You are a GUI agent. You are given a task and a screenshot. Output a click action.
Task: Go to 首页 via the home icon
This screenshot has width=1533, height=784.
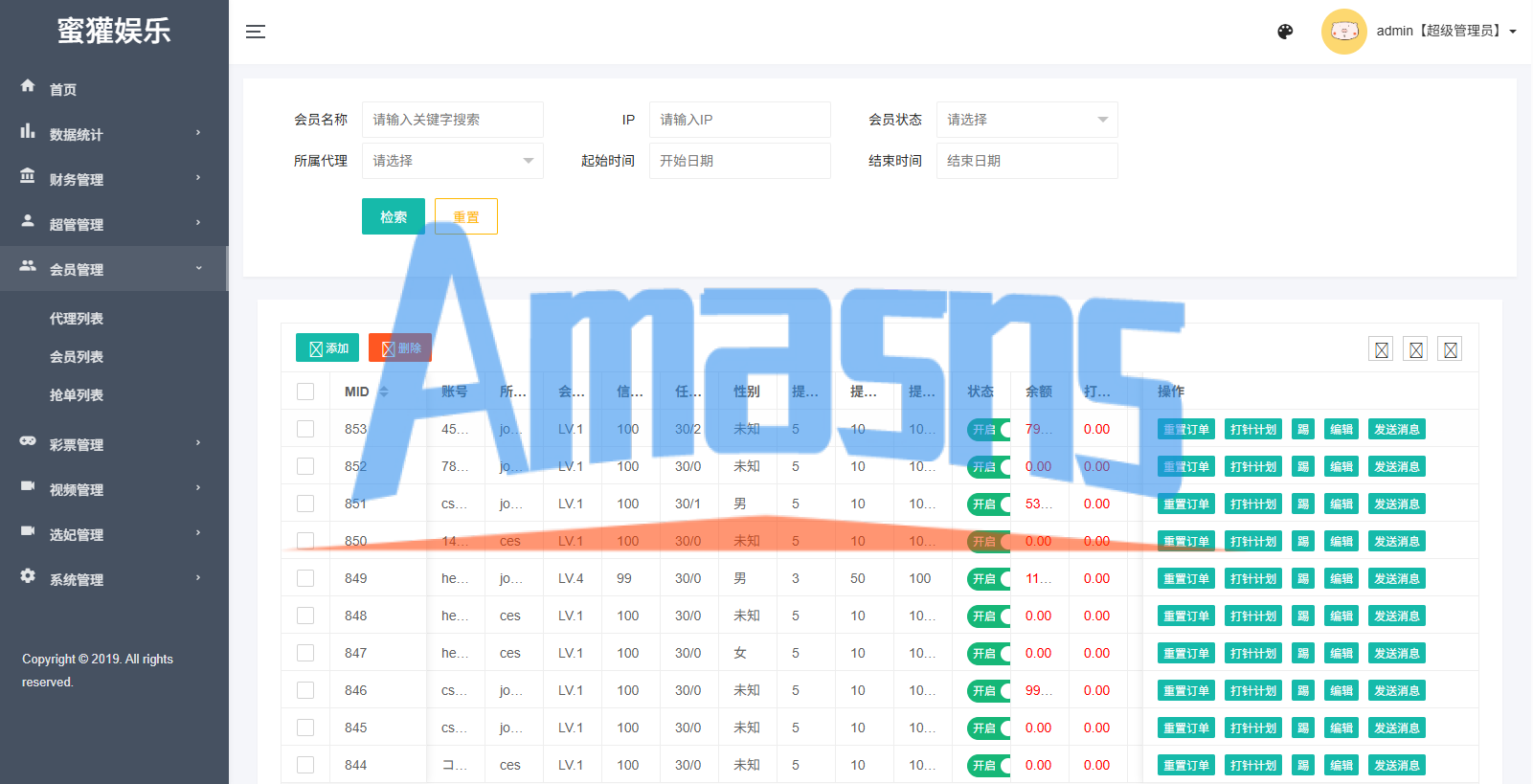tap(28, 86)
